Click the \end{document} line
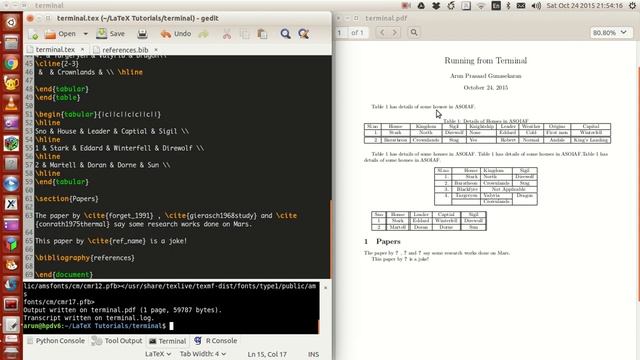Viewport: 640px width, 360px height. [64, 275]
